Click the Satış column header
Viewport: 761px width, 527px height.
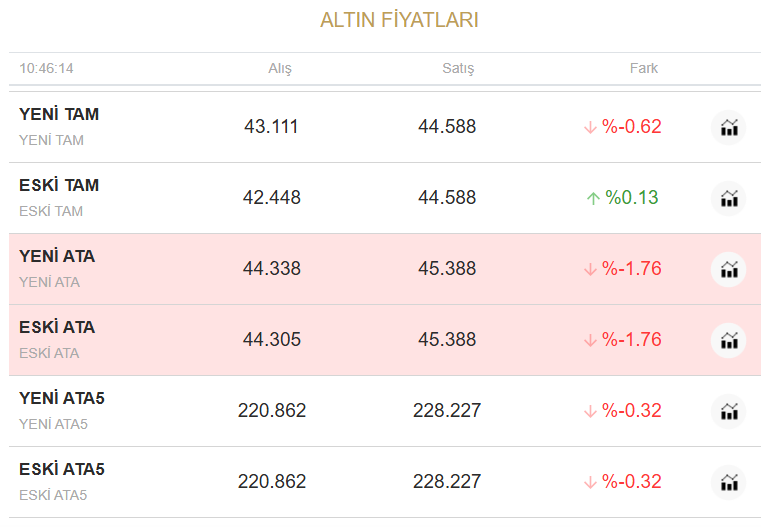point(458,69)
